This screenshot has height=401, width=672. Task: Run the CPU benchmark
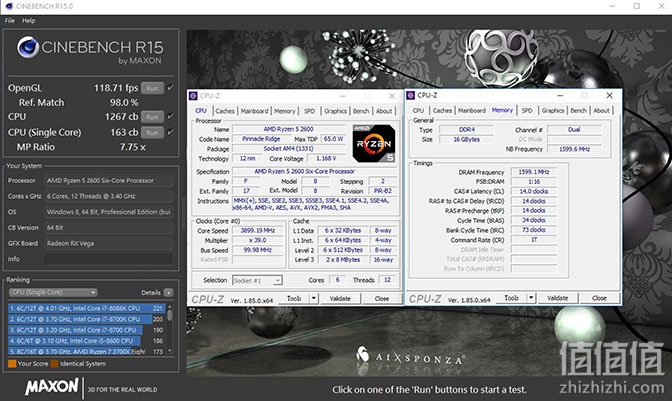tap(152, 117)
